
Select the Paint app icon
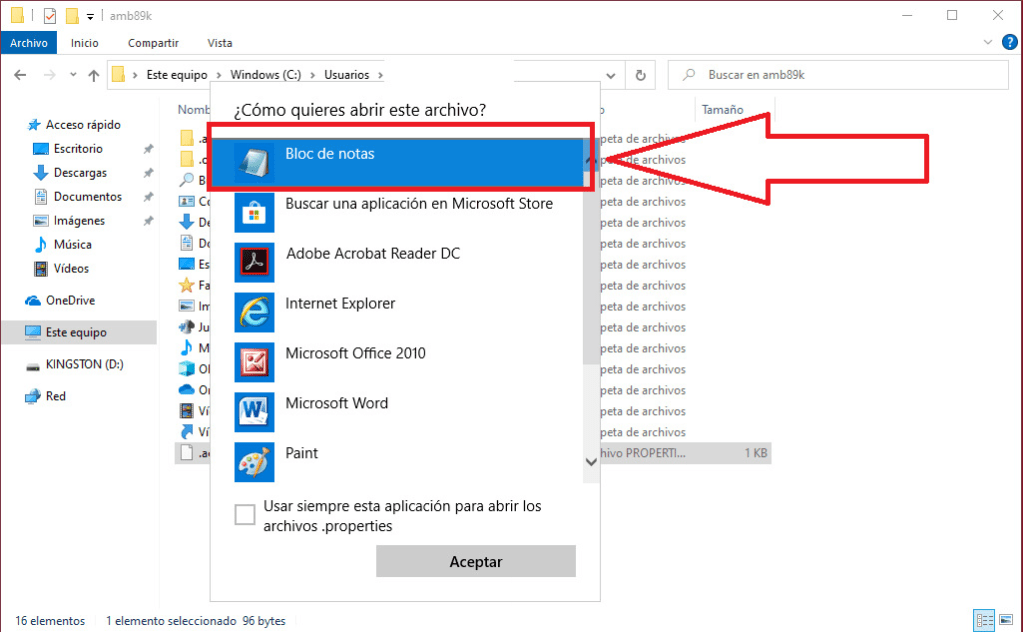tap(253, 462)
